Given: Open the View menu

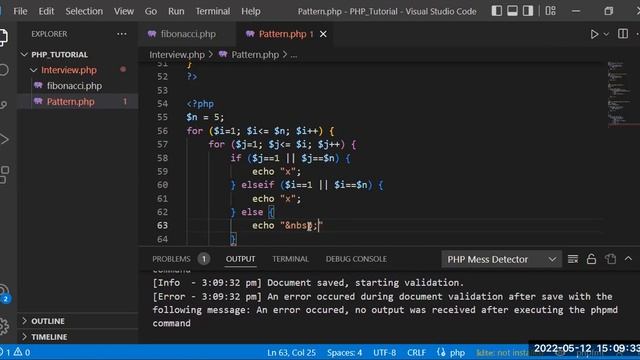Looking at the screenshot, I should coord(124,11).
